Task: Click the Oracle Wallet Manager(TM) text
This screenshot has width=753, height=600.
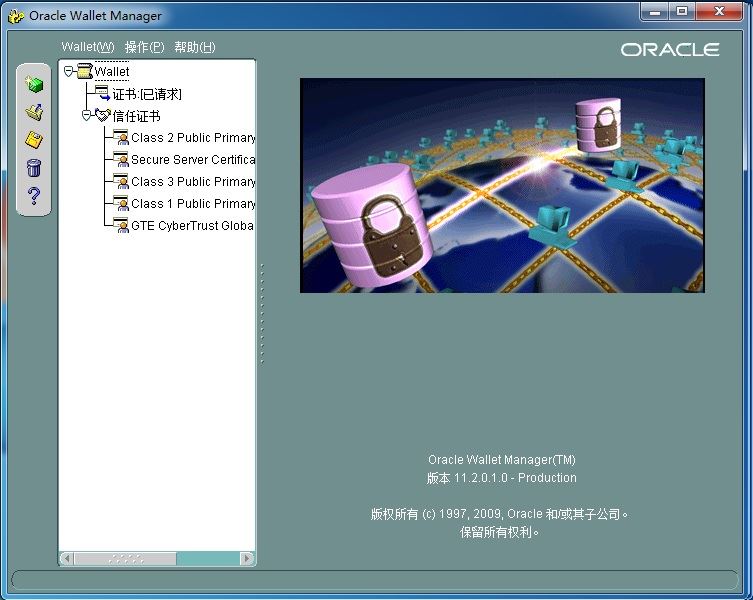Action: (502, 460)
